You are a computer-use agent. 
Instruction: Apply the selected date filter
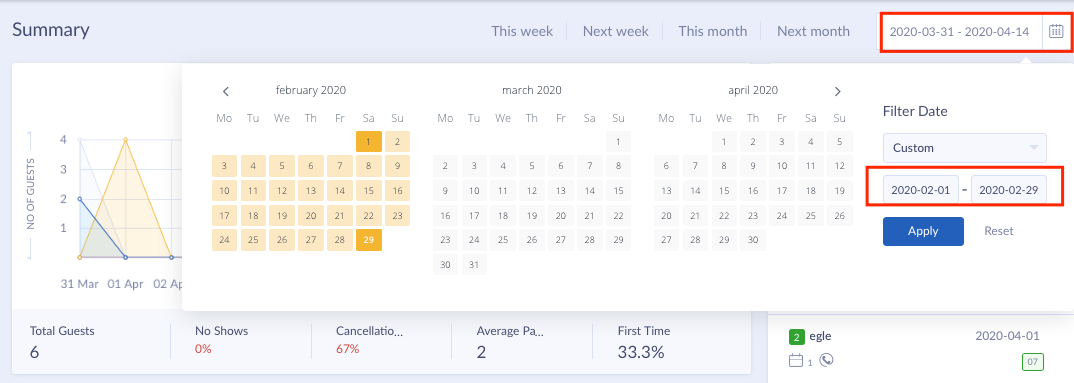923,231
